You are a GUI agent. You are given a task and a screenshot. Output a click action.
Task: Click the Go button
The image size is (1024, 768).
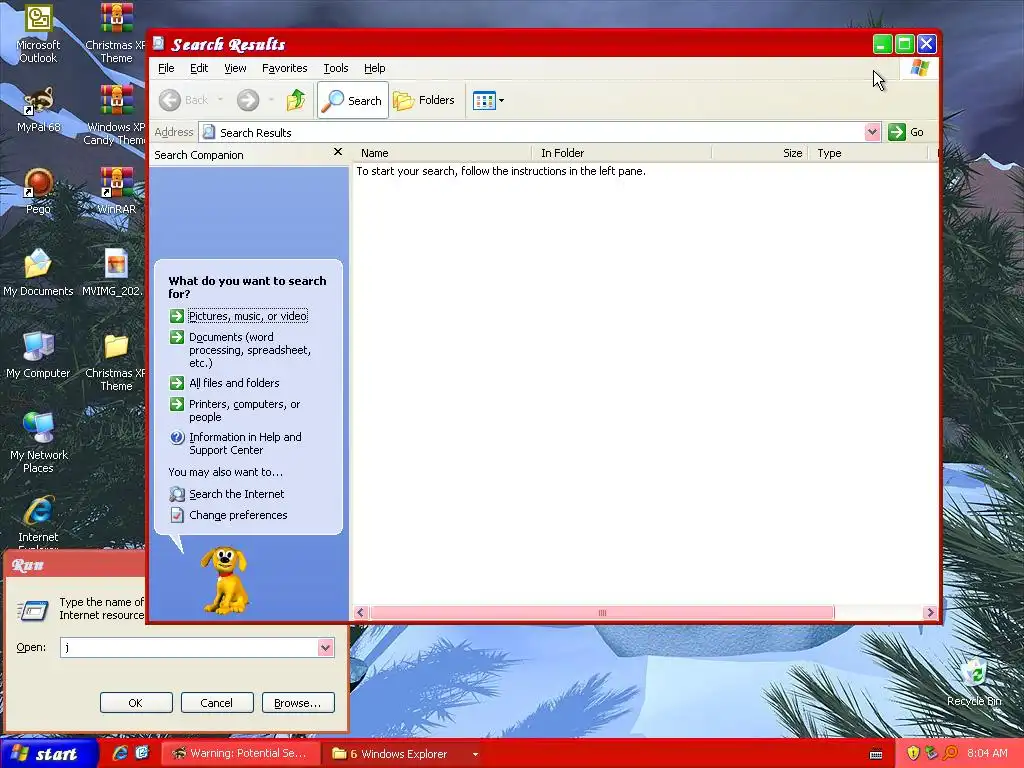(x=906, y=132)
